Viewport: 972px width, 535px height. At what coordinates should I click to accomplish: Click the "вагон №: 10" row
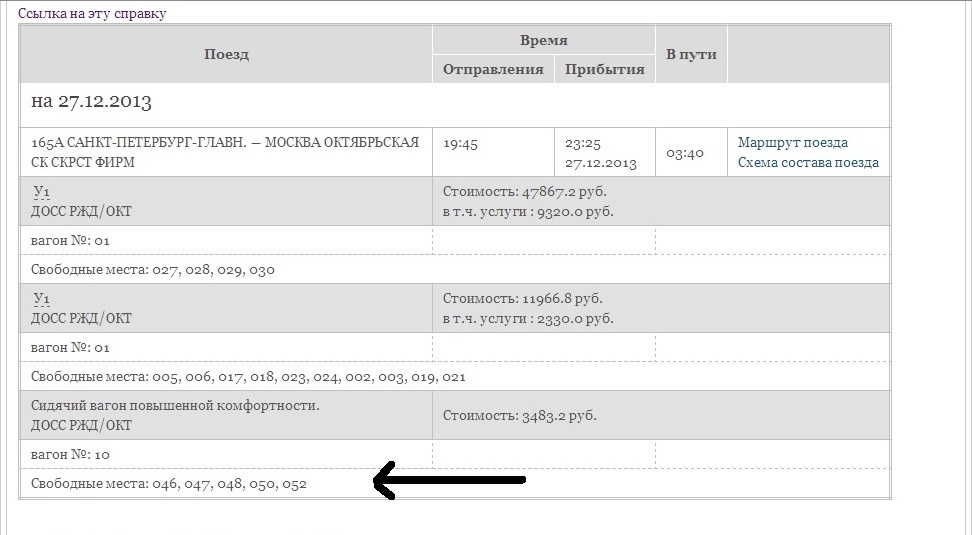pos(70,454)
